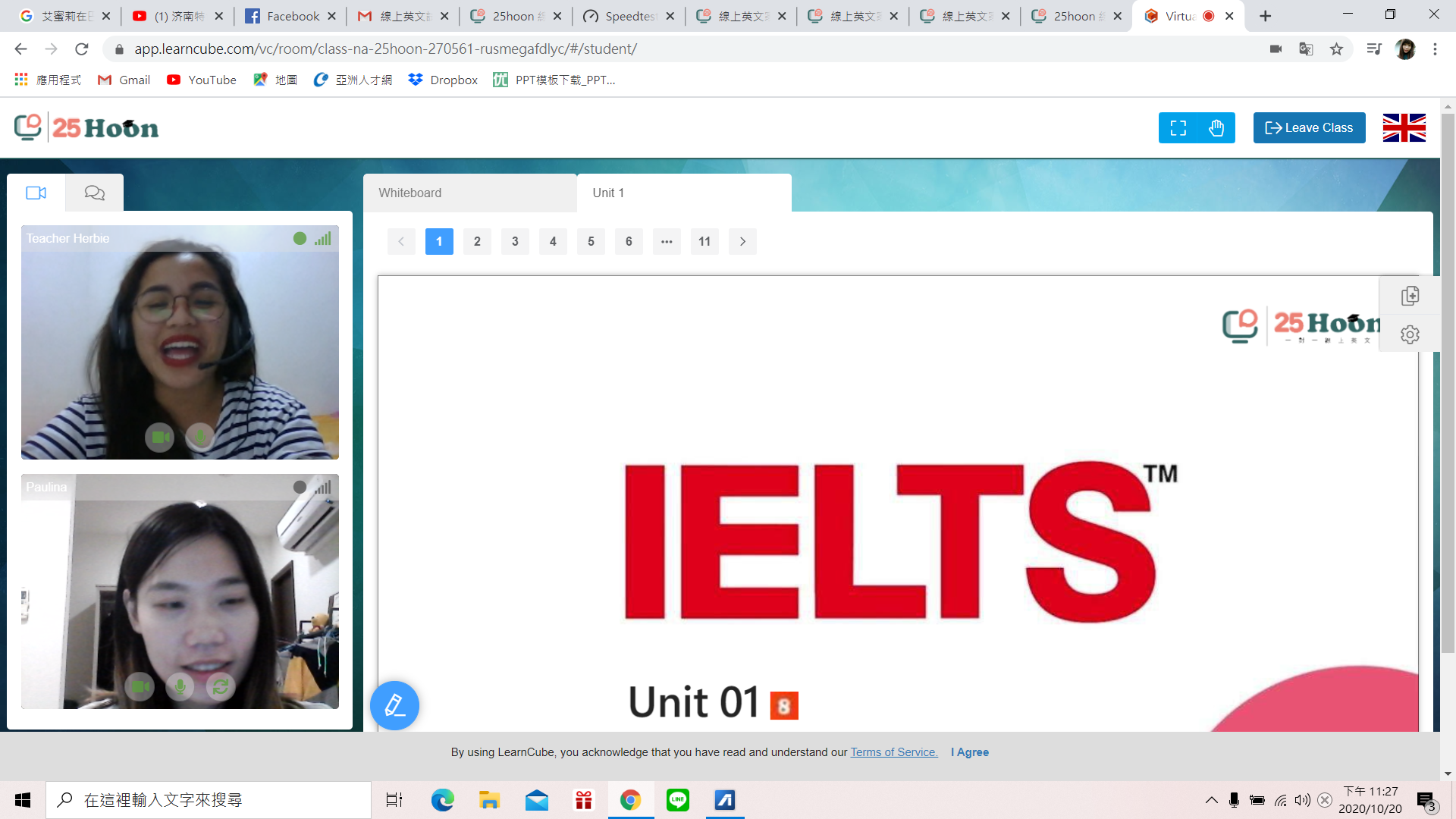This screenshot has width=1456, height=819.
Task: Open the action center notifications
Action: coord(1426,801)
